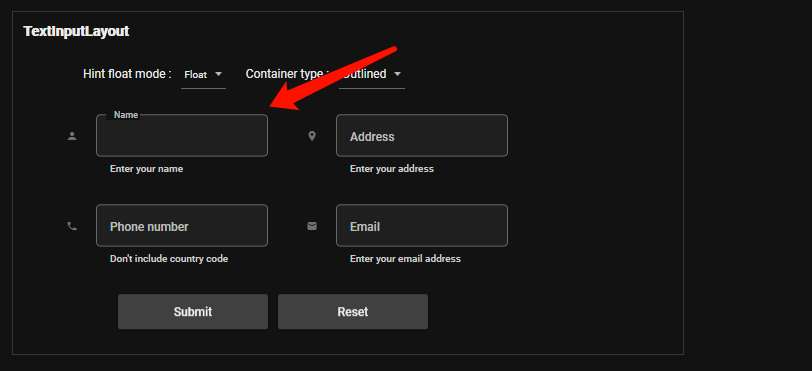Click the envelope icon beside Email field
The image size is (812, 371).
tap(312, 226)
